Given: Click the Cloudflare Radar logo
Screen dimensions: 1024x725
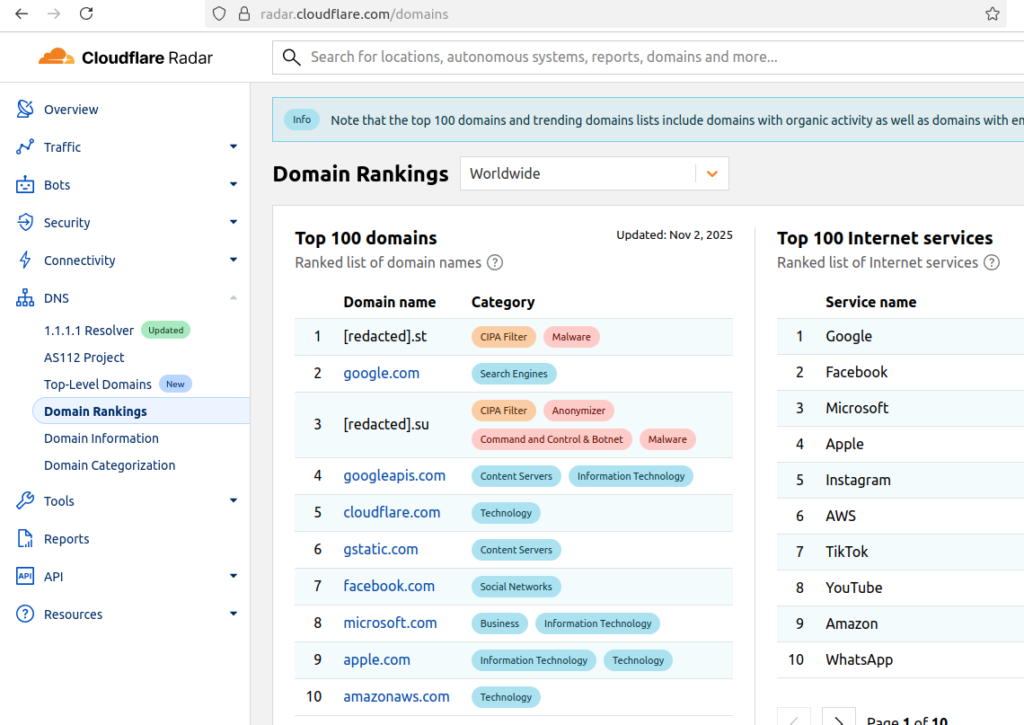Looking at the screenshot, I should [124, 57].
